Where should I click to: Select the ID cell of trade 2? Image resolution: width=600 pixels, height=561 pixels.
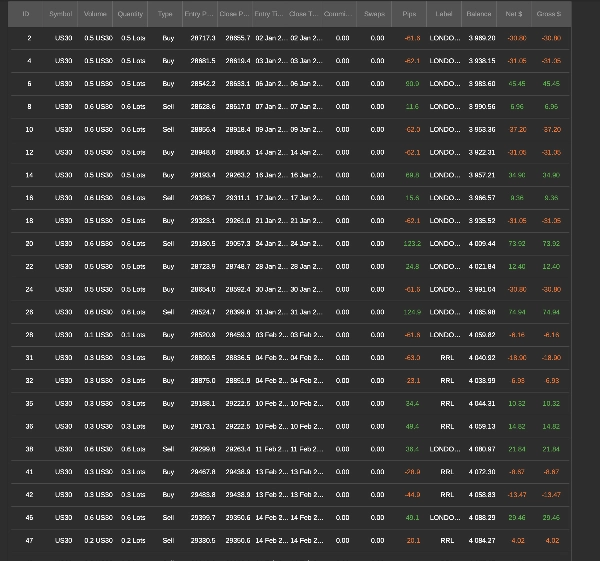[29, 38]
